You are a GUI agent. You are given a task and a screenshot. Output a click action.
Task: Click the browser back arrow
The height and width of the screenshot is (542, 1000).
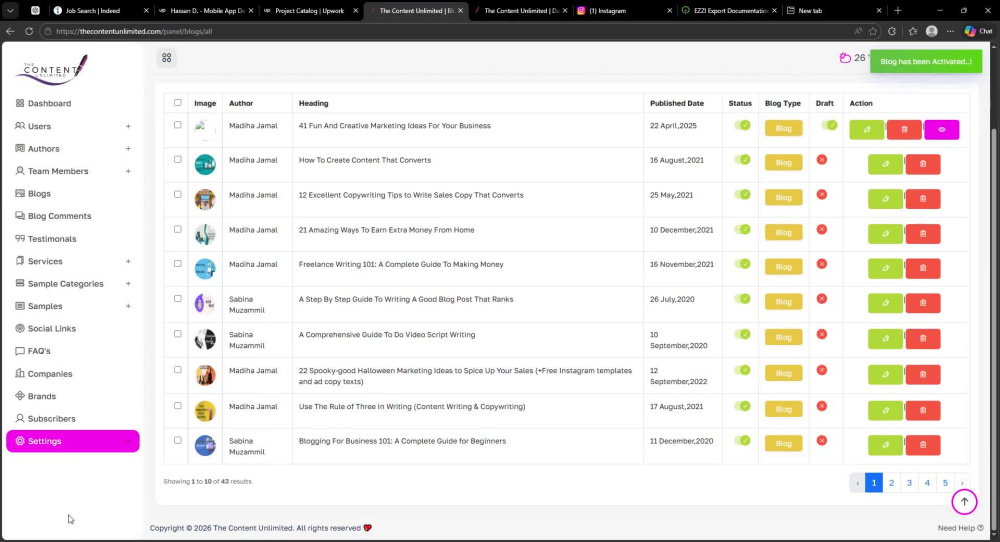(10, 31)
